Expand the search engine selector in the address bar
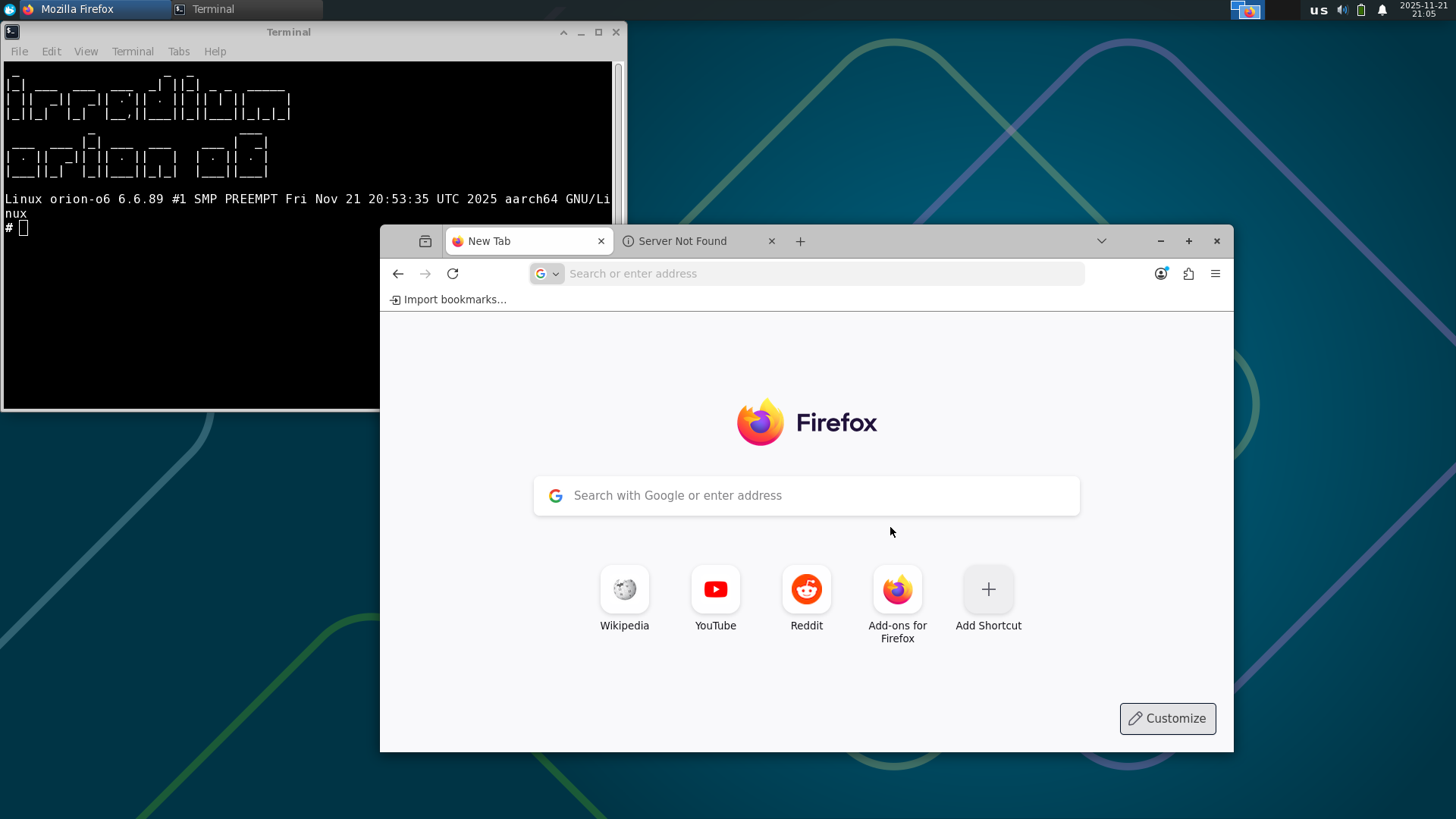Viewport: 1456px width, 819px height. point(548,274)
